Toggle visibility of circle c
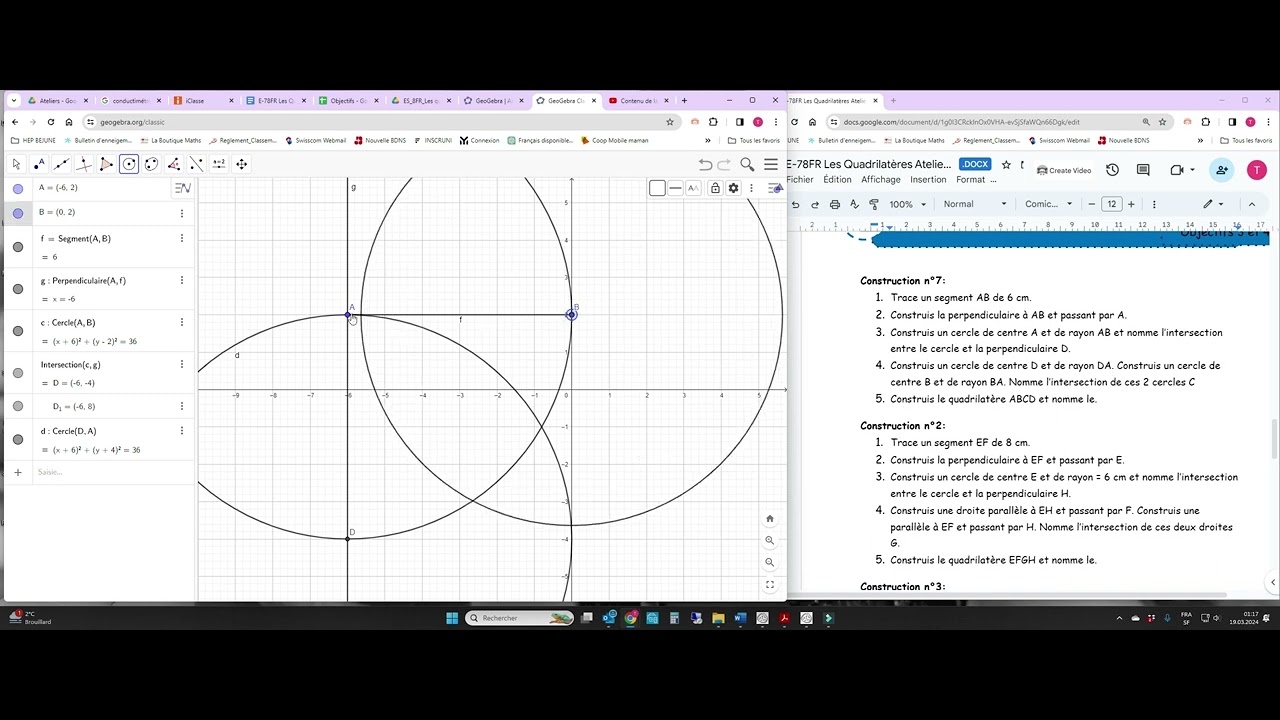This screenshot has width=1280, height=720. [18, 331]
